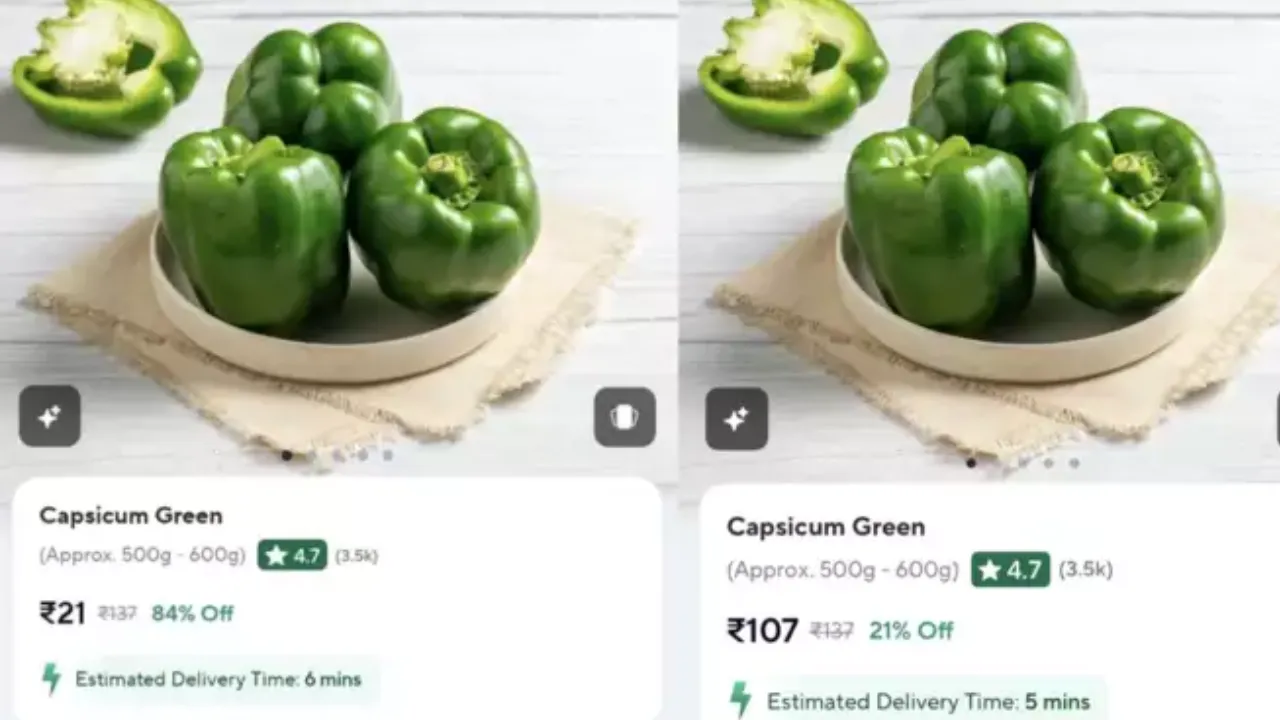
Task: Open the 84% Off discount label
Action: coord(192,613)
